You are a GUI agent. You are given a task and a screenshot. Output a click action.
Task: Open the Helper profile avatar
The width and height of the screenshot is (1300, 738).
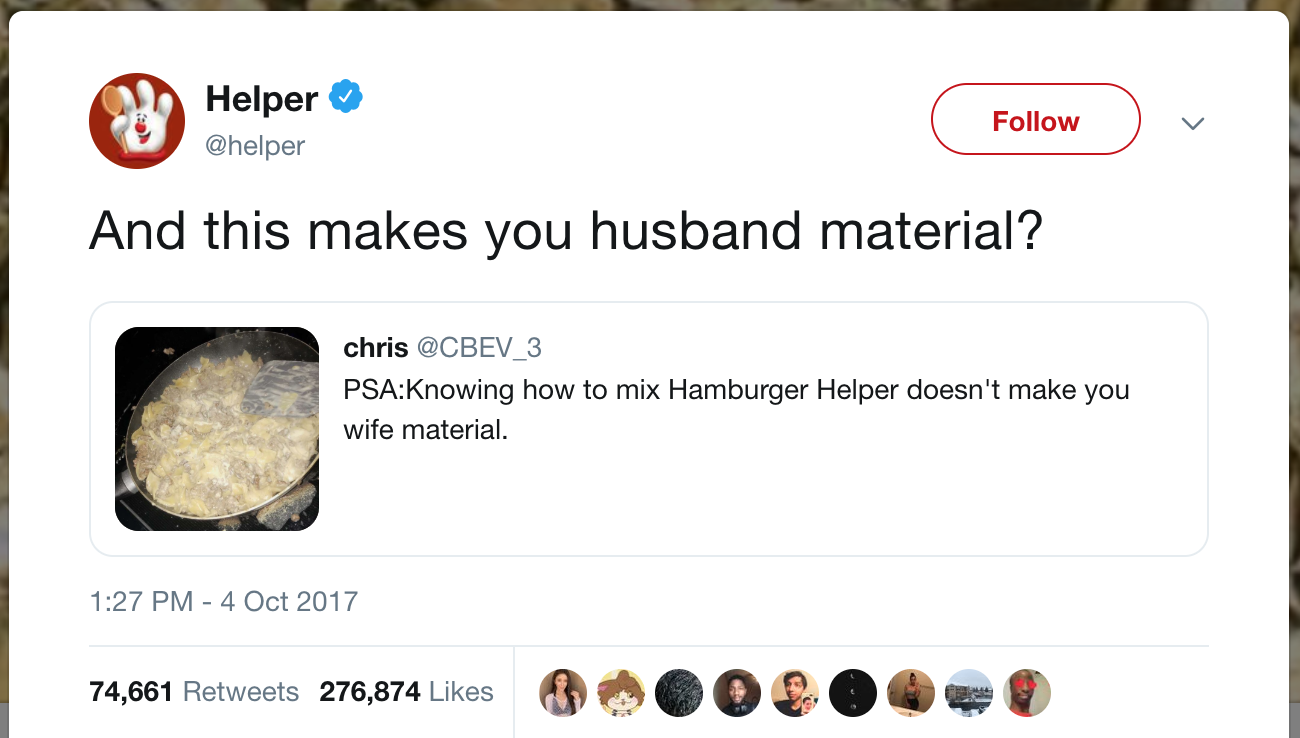point(137,121)
